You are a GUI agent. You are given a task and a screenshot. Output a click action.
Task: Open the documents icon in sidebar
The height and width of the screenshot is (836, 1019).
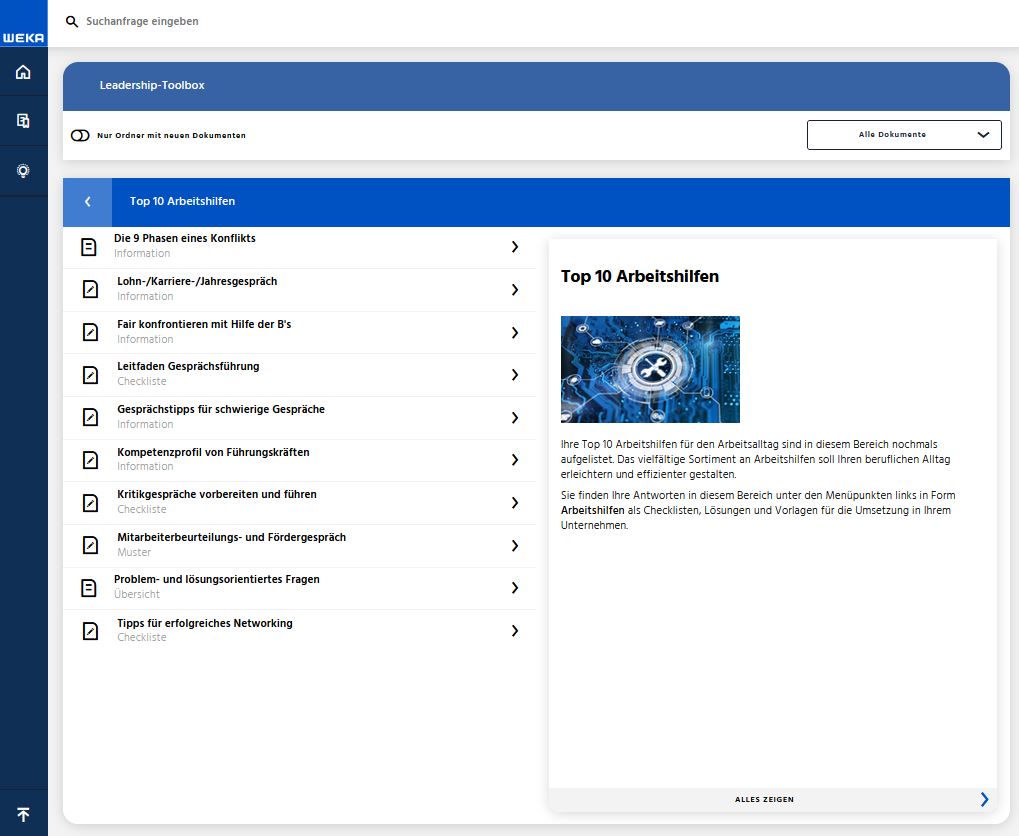(23, 121)
